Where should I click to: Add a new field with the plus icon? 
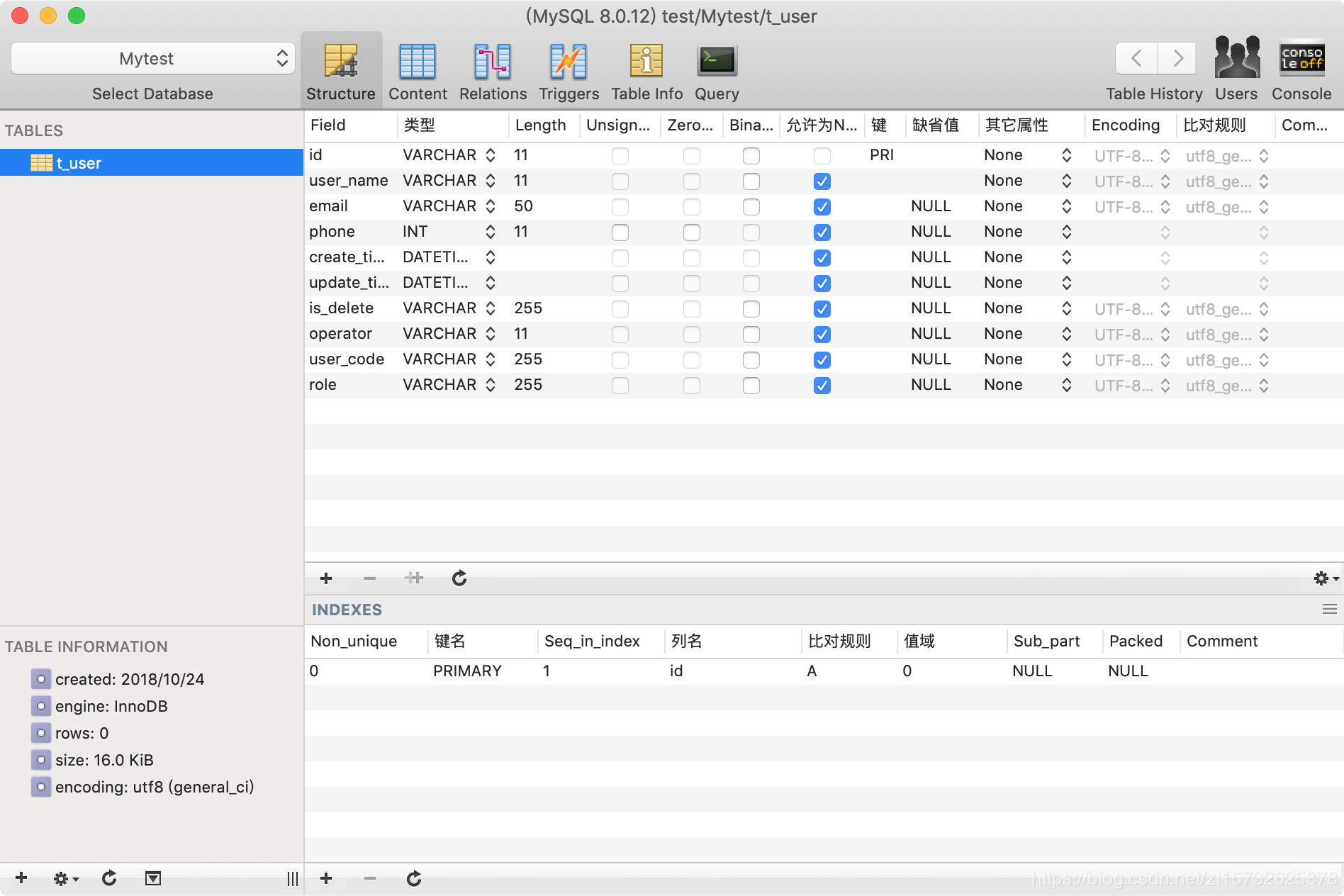[326, 578]
